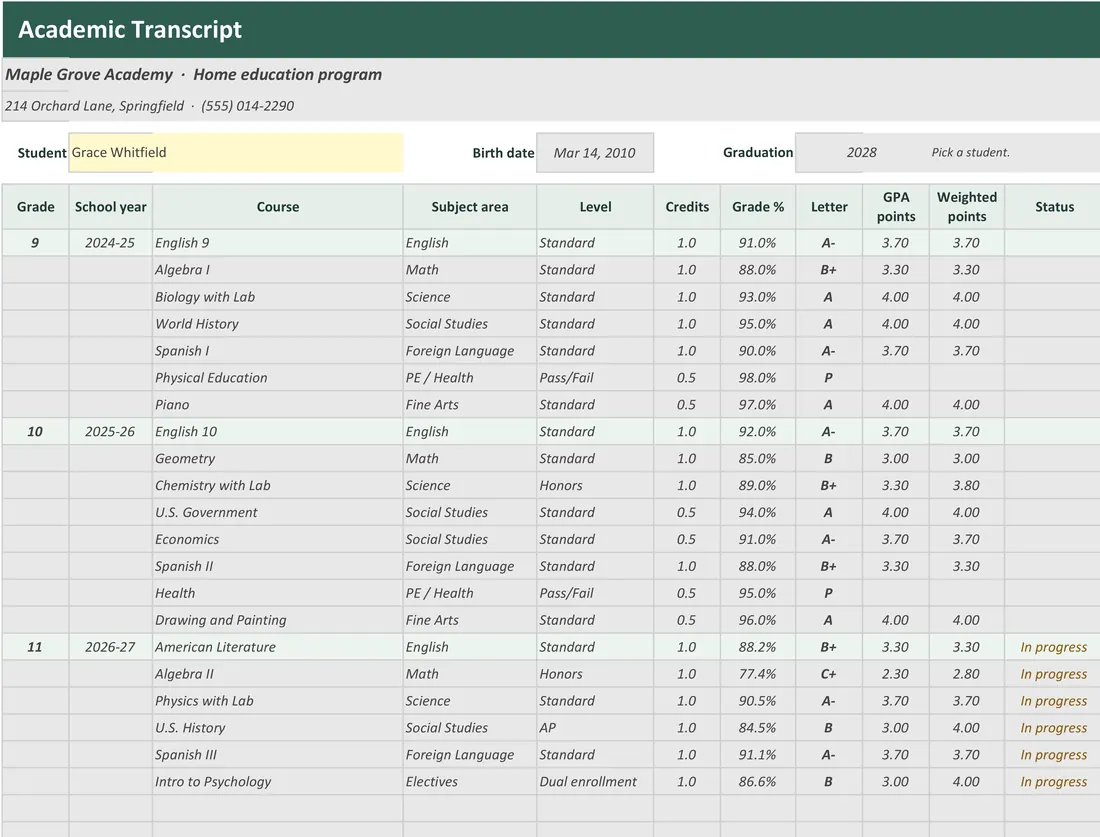
Task: Click the 2.80 weighted points cell
Action: point(967,674)
